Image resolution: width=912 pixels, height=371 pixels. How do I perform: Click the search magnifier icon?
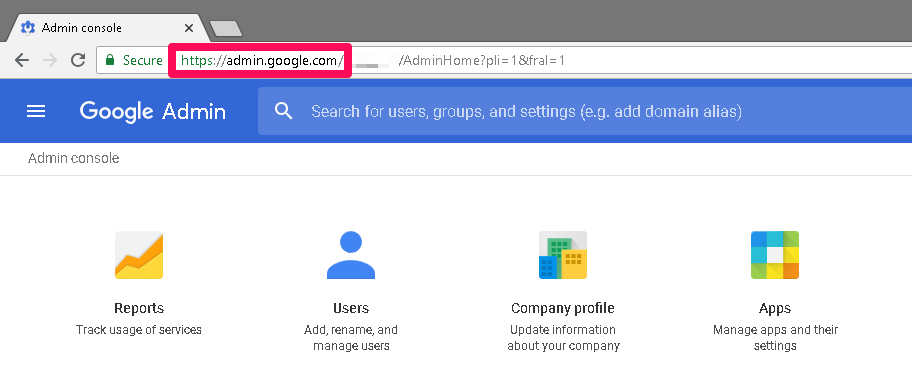tap(283, 110)
